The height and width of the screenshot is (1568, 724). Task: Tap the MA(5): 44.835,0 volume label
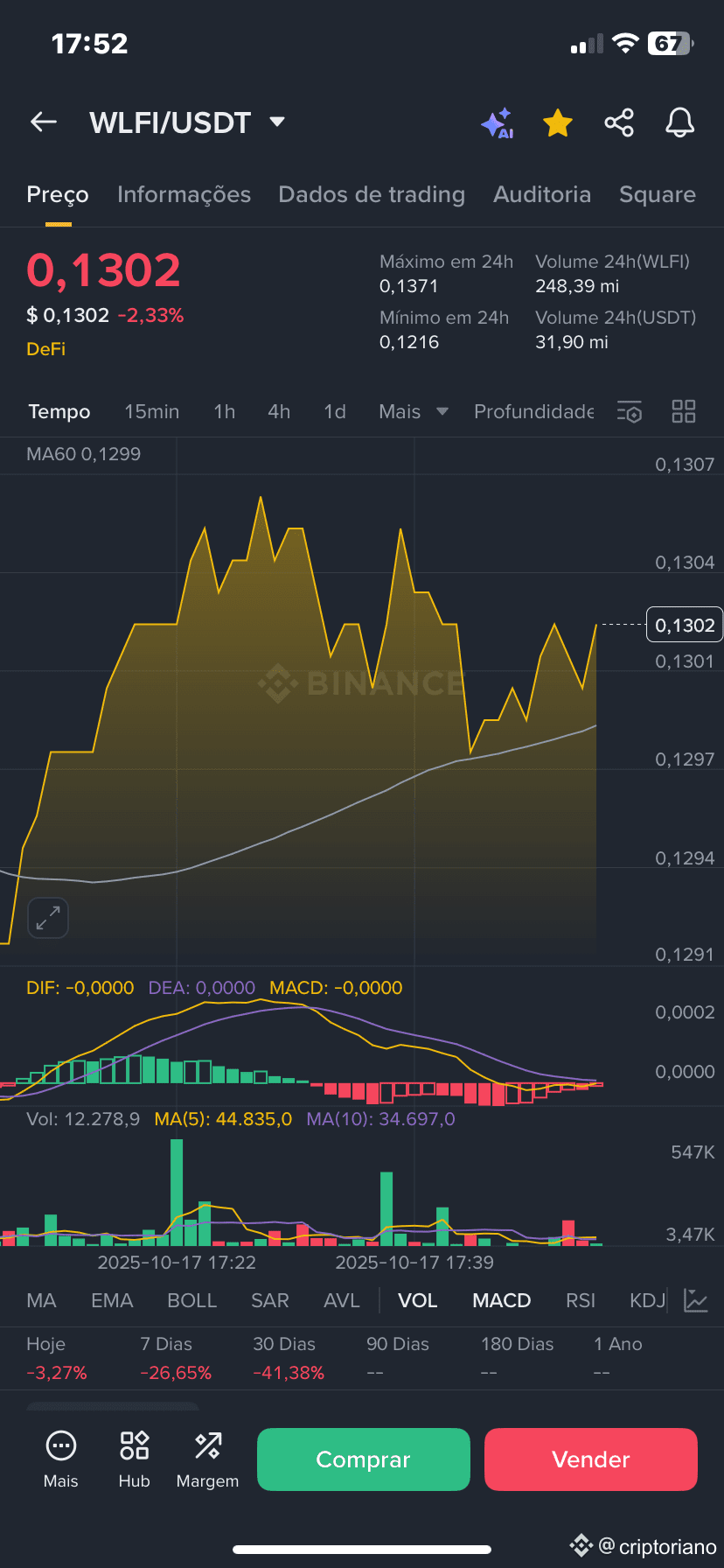(x=223, y=1119)
